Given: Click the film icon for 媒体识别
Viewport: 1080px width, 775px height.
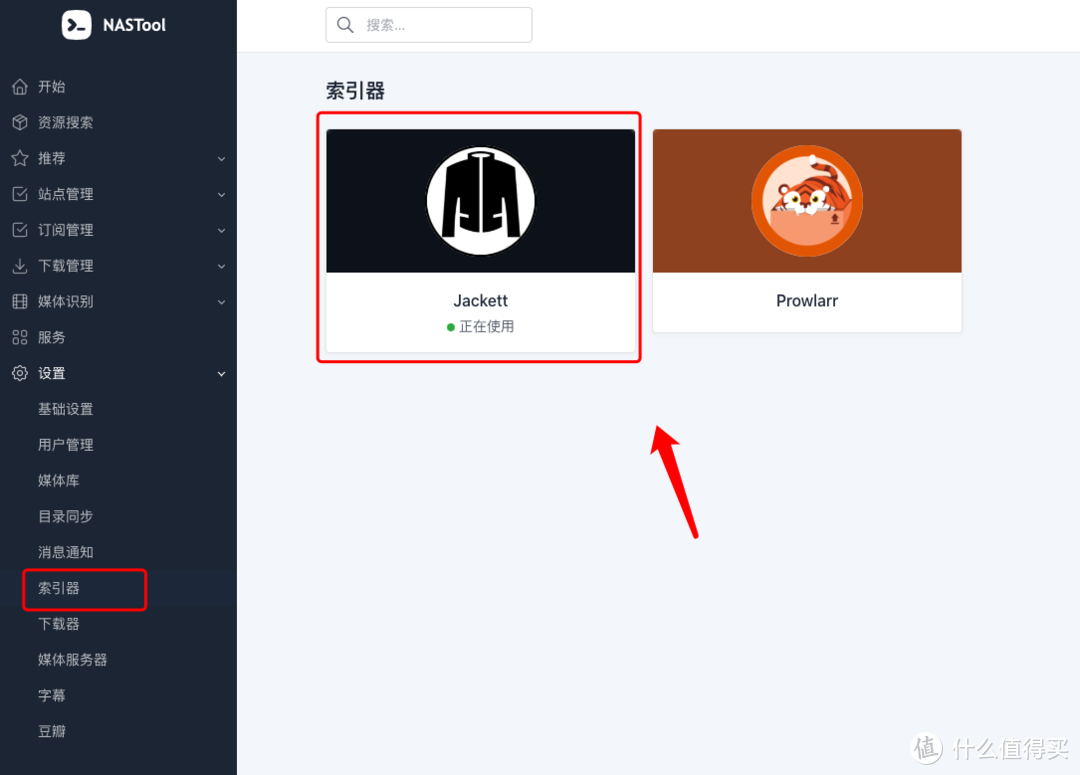Looking at the screenshot, I should coord(20,302).
